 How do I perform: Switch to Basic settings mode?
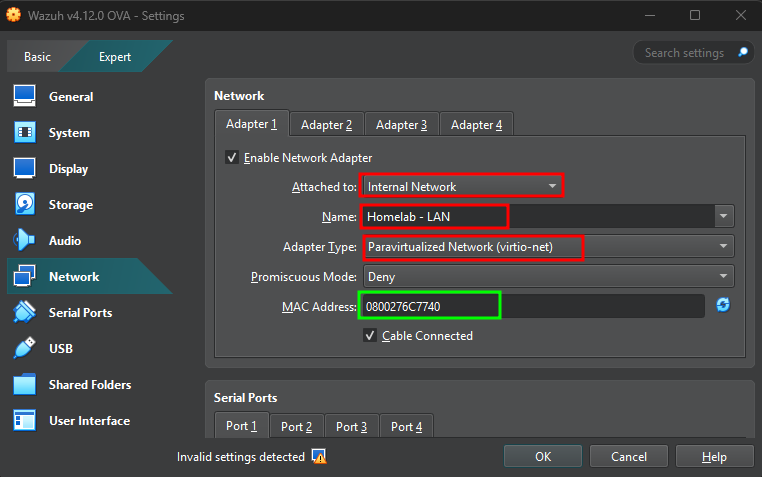37,56
